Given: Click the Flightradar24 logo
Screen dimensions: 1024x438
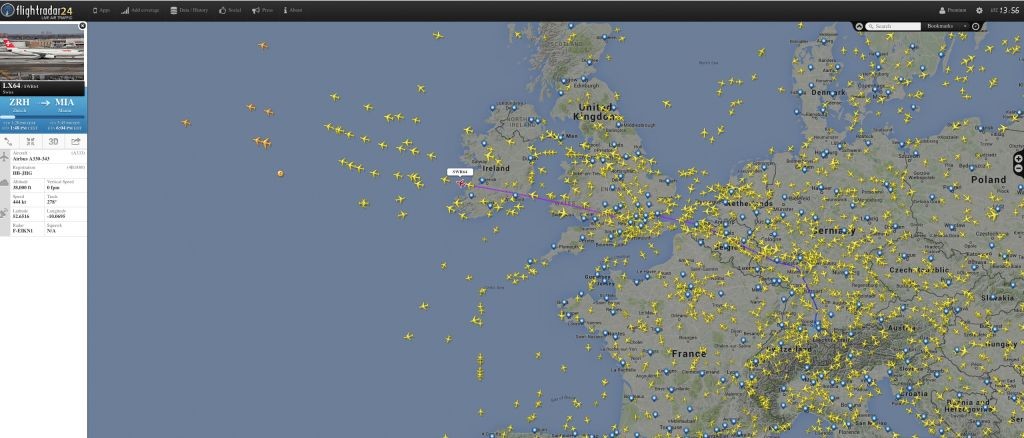Looking at the screenshot, I should point(37,10).
